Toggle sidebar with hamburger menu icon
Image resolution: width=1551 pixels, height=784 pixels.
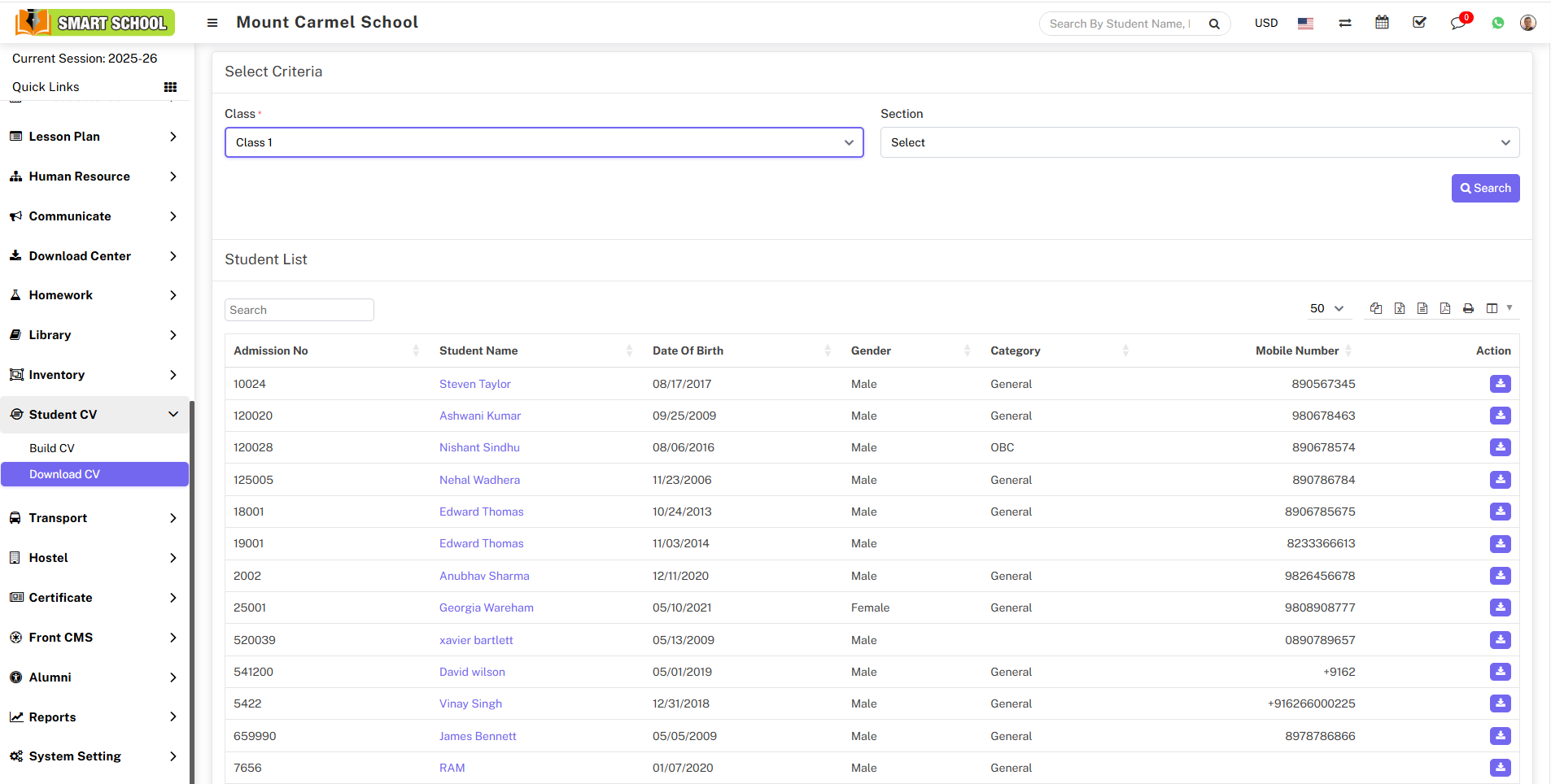pyautogui.click(x=212, y=23)
